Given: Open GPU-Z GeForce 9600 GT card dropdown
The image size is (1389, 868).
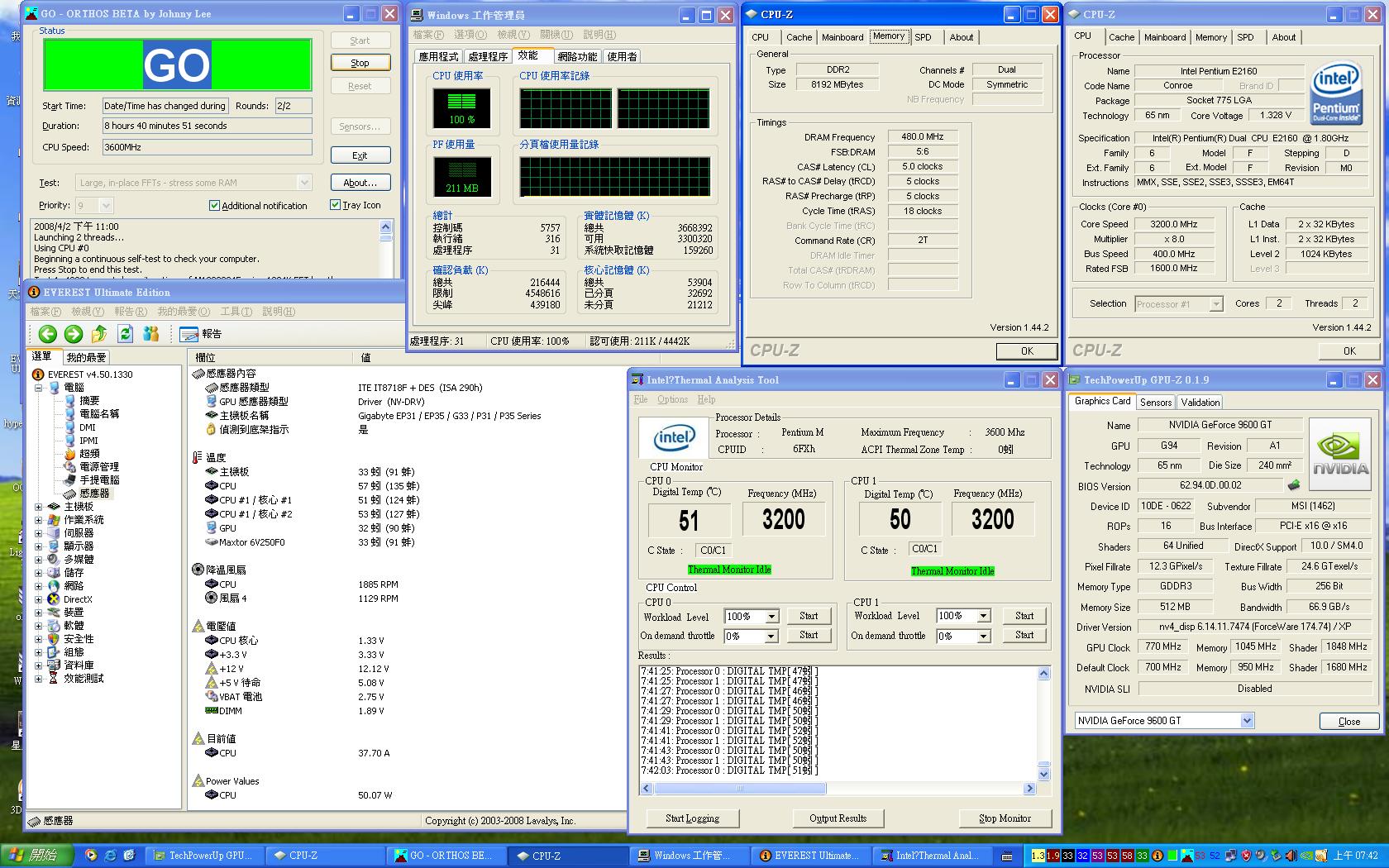Looking at the screenshot, I should coord(1247,721).
